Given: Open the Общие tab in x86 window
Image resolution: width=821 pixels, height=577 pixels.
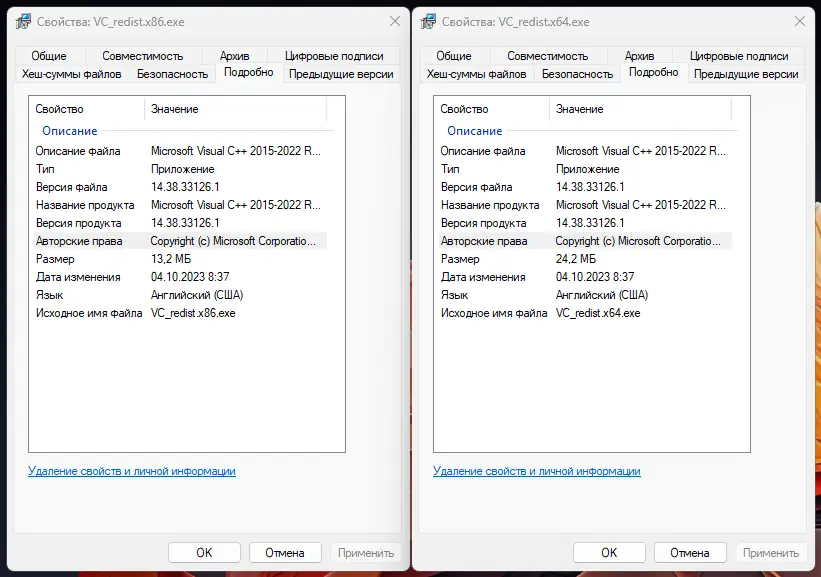Looking at the screenshot, I should tap(48, 56).
